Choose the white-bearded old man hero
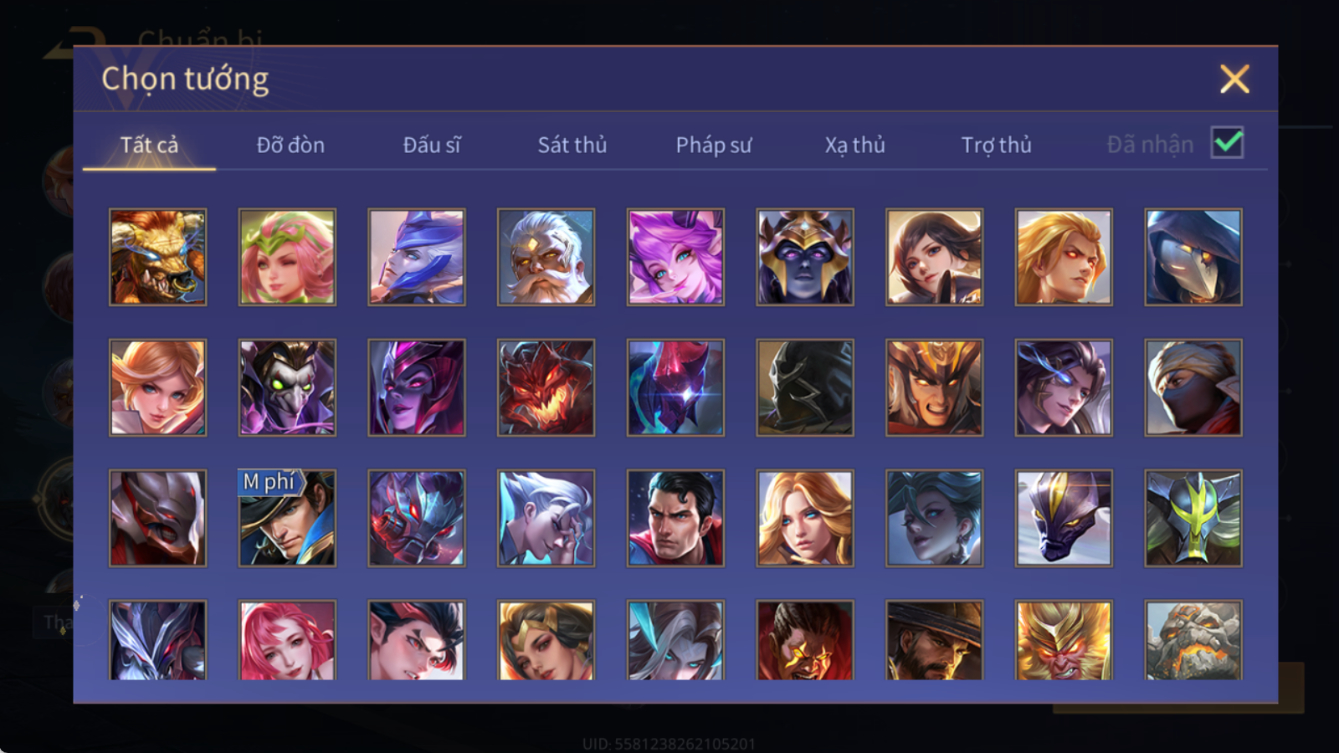1339x753 pixels. pyautogui.click(x=546, y=257)
